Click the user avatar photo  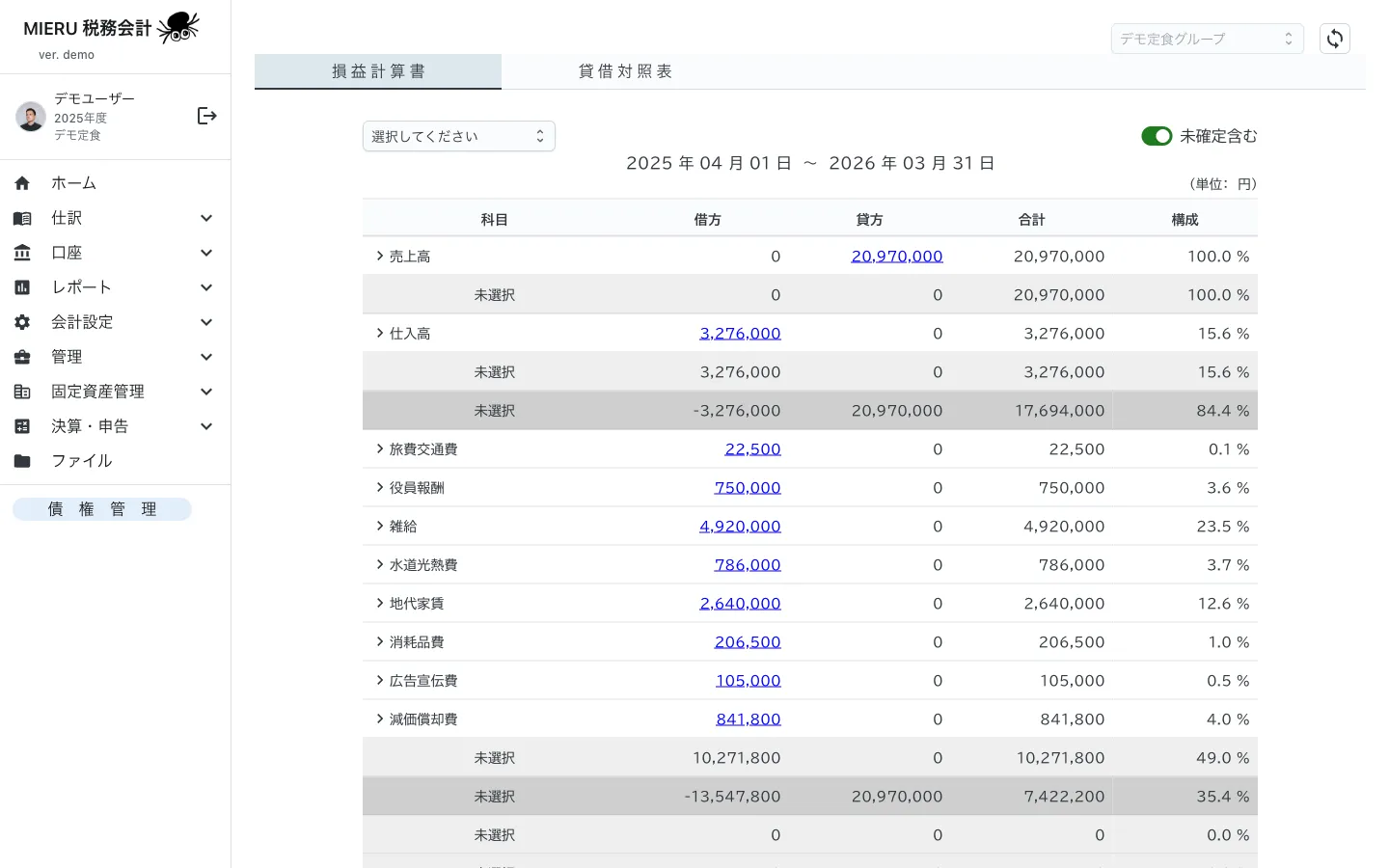pos(31,117)
